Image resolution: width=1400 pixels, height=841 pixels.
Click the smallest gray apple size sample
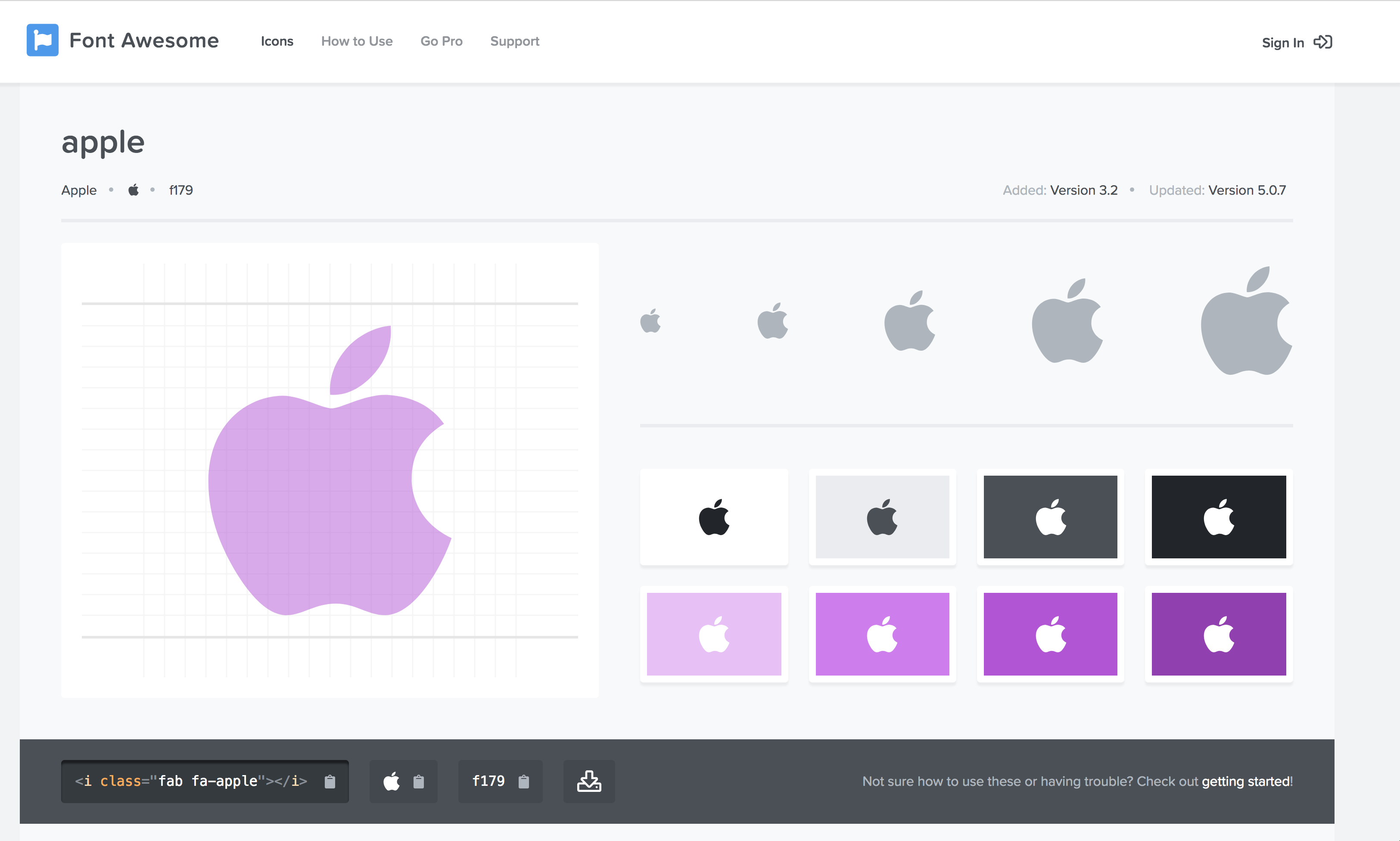coord(650,321)
